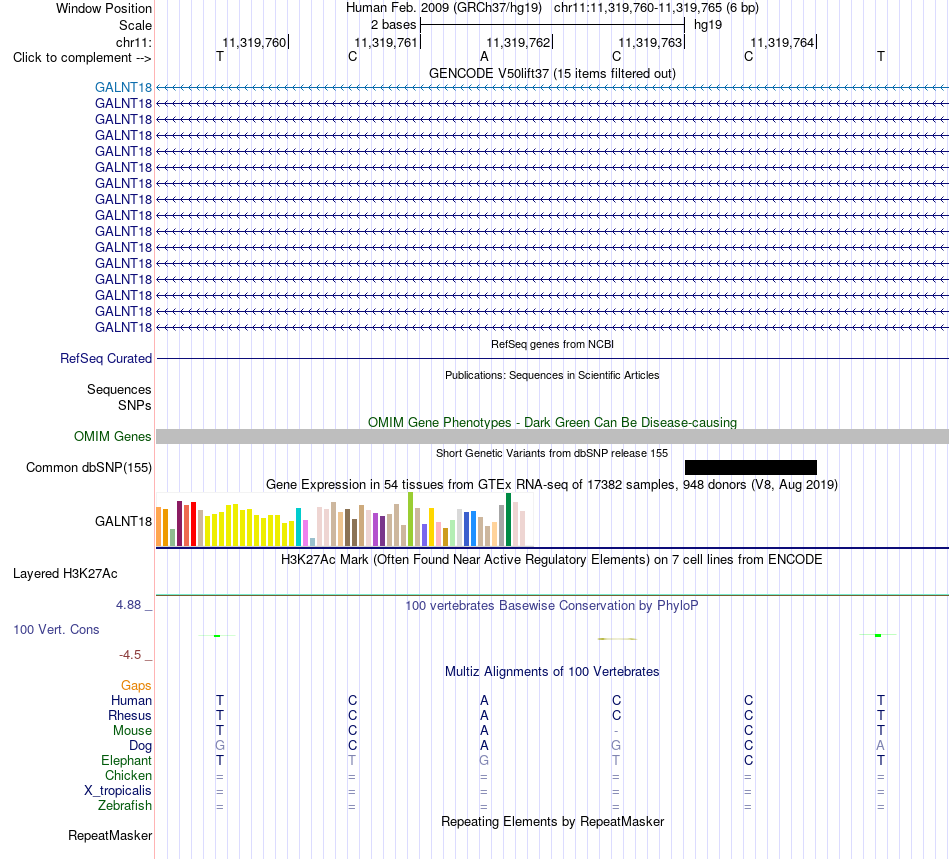This screenshot has height=859, width=950.
Task: Select the Dog alignment row label
Action: tap(140, 746)
